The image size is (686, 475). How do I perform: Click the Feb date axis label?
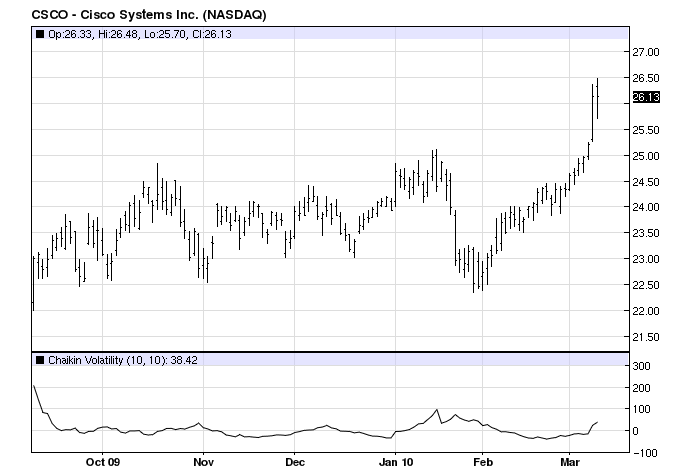click(483, 462)
